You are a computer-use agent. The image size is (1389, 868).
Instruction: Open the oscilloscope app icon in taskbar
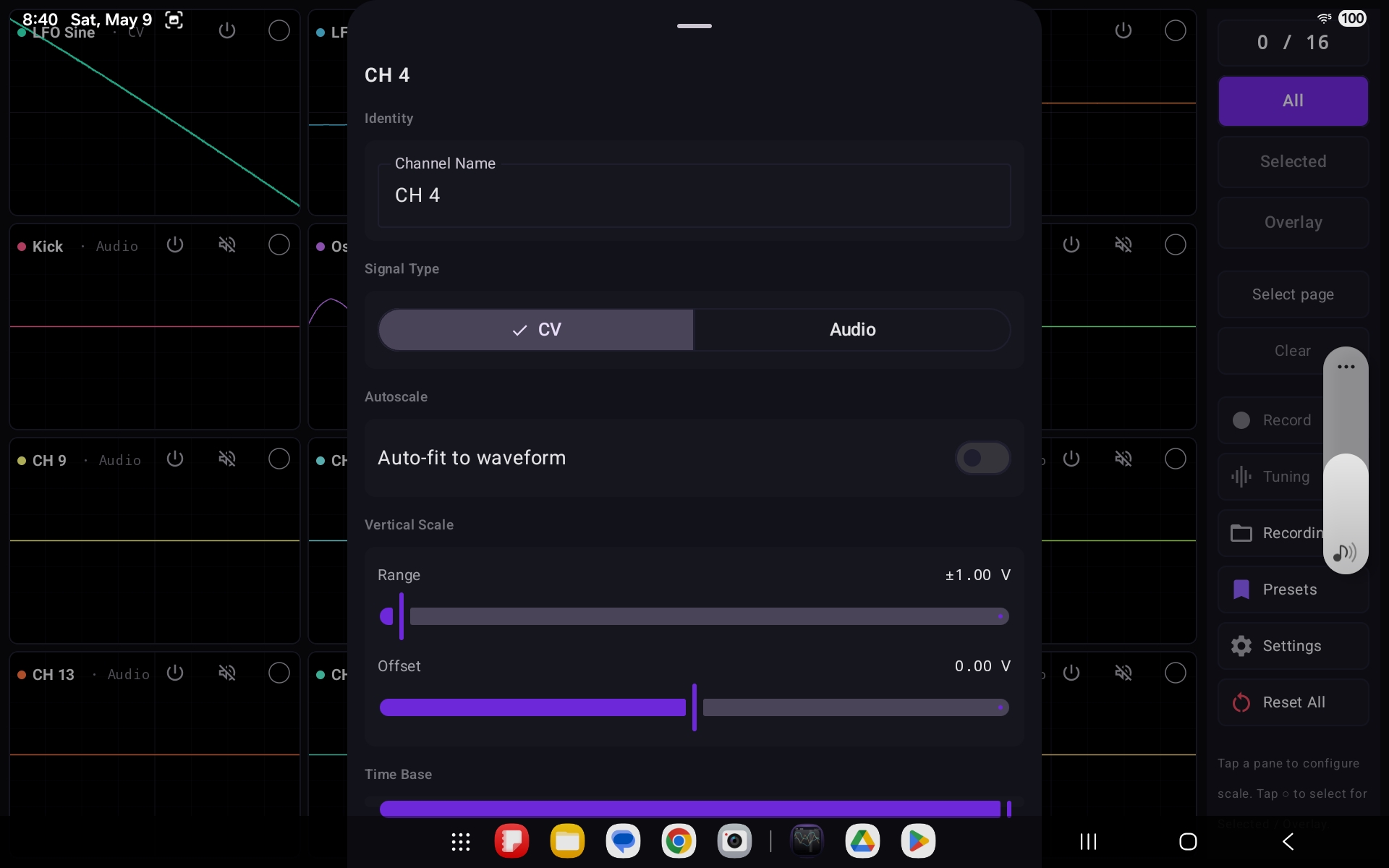click(807, 841)
